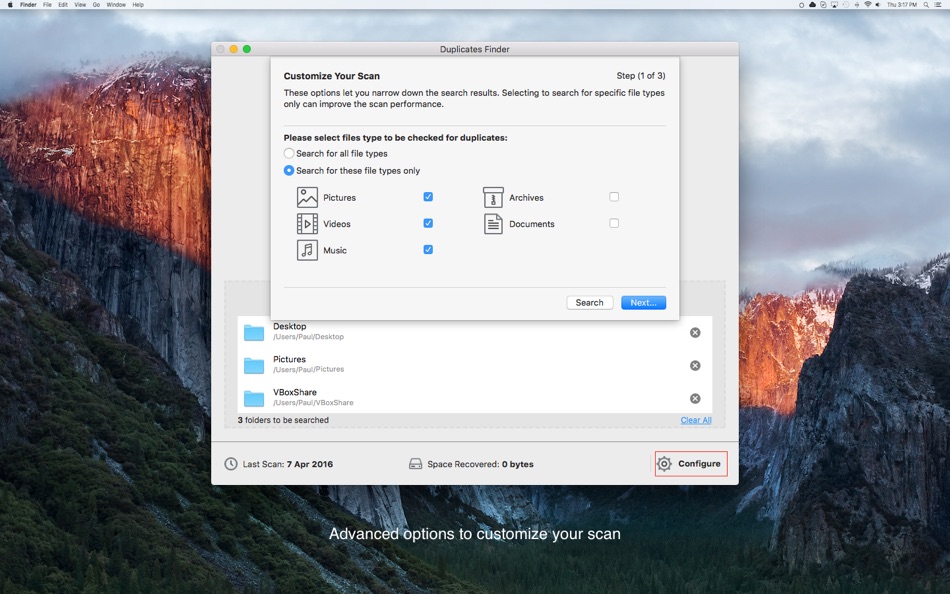The height and width of the screenshot is (594, 950).
Task: Click the Pictures file type icon
Action: (307, 197)
